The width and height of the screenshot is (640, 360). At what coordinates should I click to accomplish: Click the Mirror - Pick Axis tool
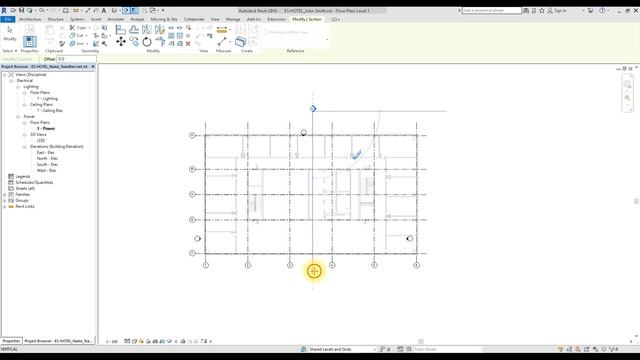pyautogui.click(x=147, y=29)
